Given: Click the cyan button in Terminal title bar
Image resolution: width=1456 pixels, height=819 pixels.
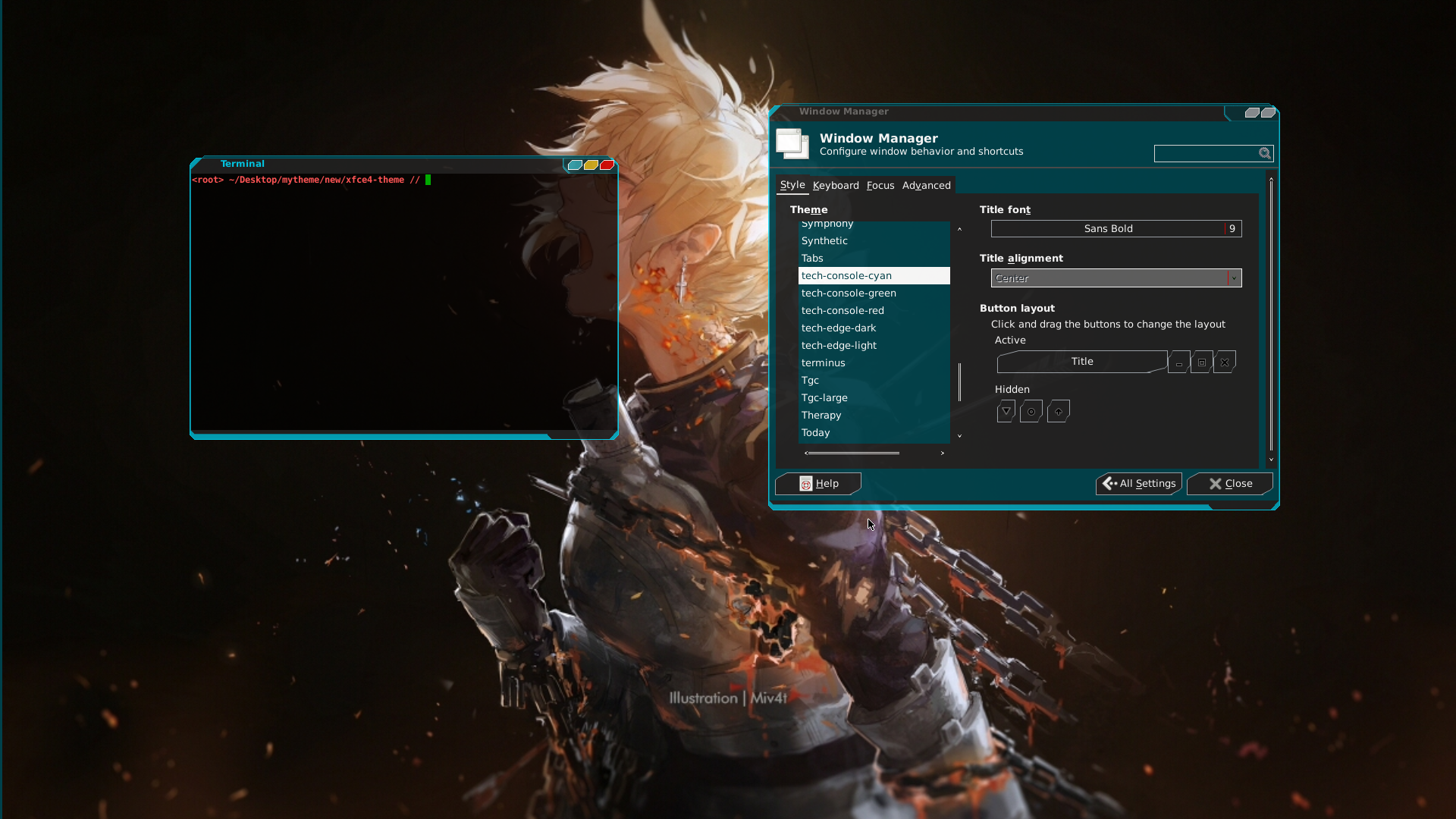Looking at the screenshot, I should tap(575, 165).
